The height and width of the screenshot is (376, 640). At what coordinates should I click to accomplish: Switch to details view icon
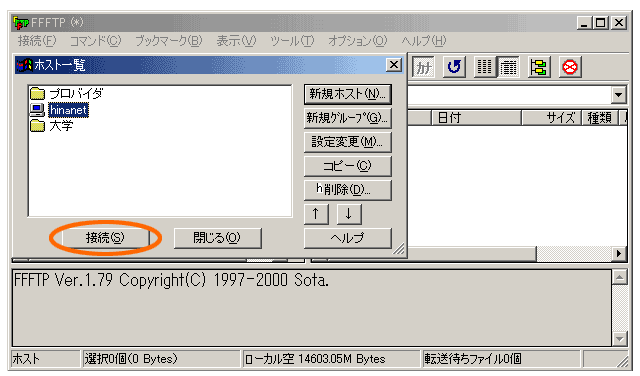click(x=508, y=67)
